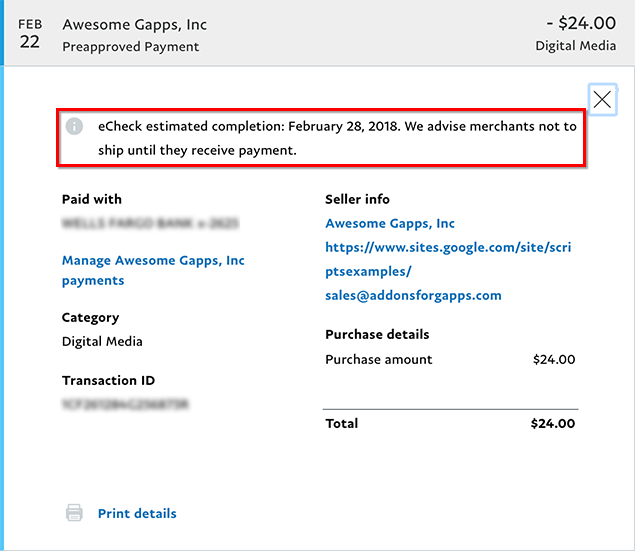Viewport: 635px width, 551px height.
Task: Open Manage Awesome Gapps, Inc payments link
Action: click(x=153, y=270)
